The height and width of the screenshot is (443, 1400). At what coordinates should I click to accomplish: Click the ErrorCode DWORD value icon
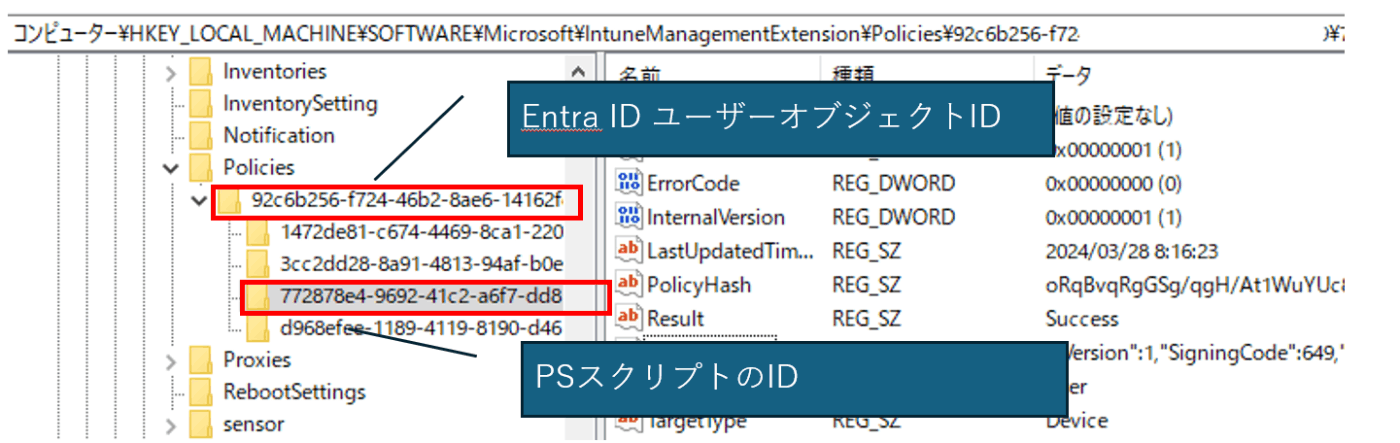629,184
